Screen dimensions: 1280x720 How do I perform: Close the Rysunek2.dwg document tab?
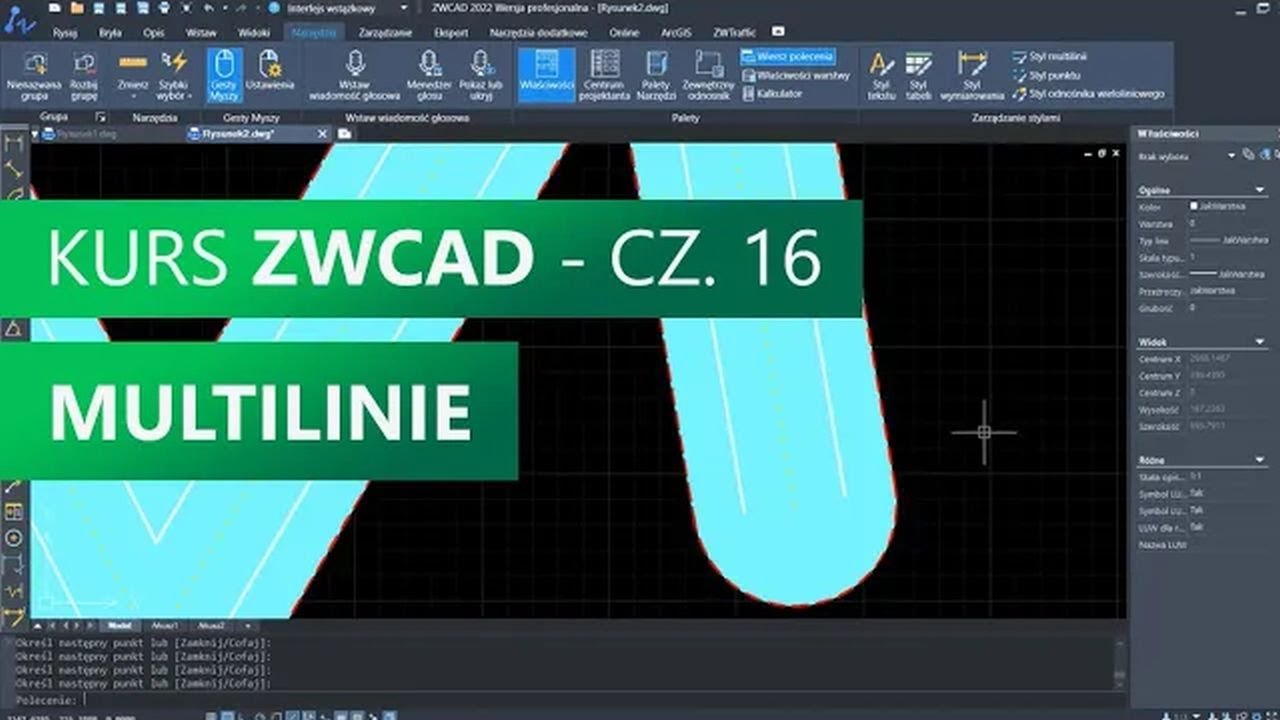[323, 133]
